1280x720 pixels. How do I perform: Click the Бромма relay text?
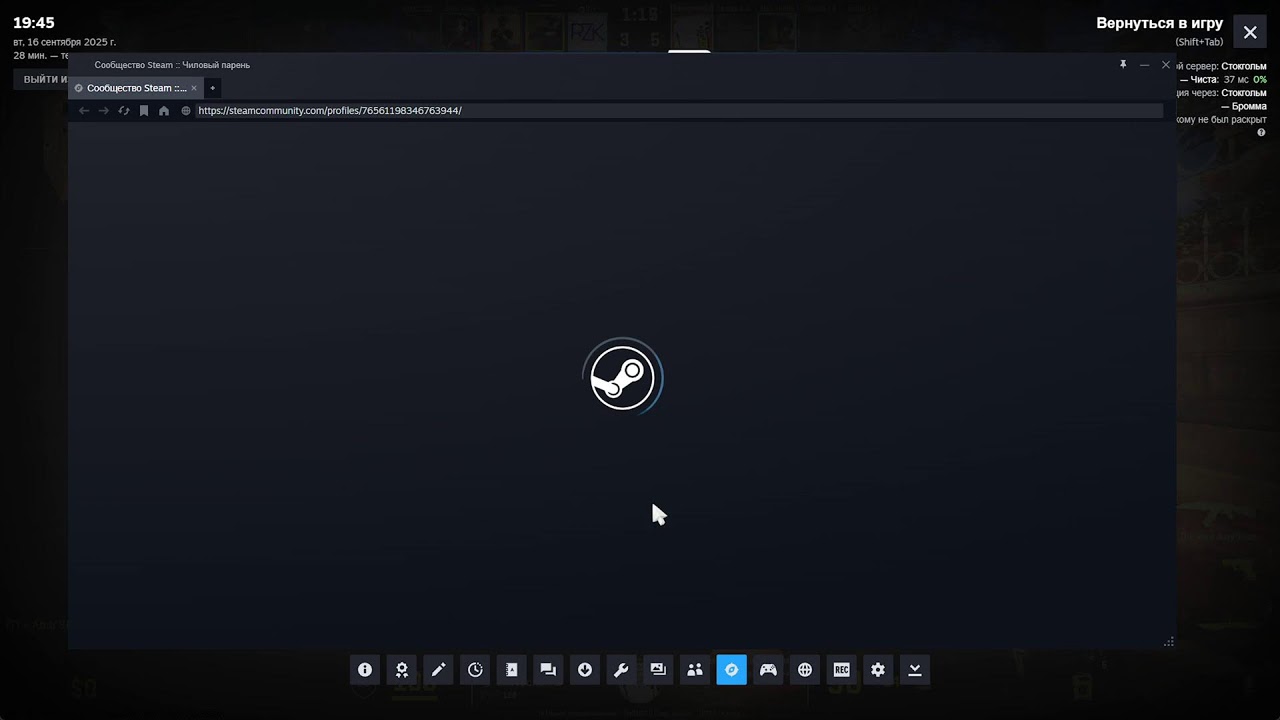[1249, 106]
